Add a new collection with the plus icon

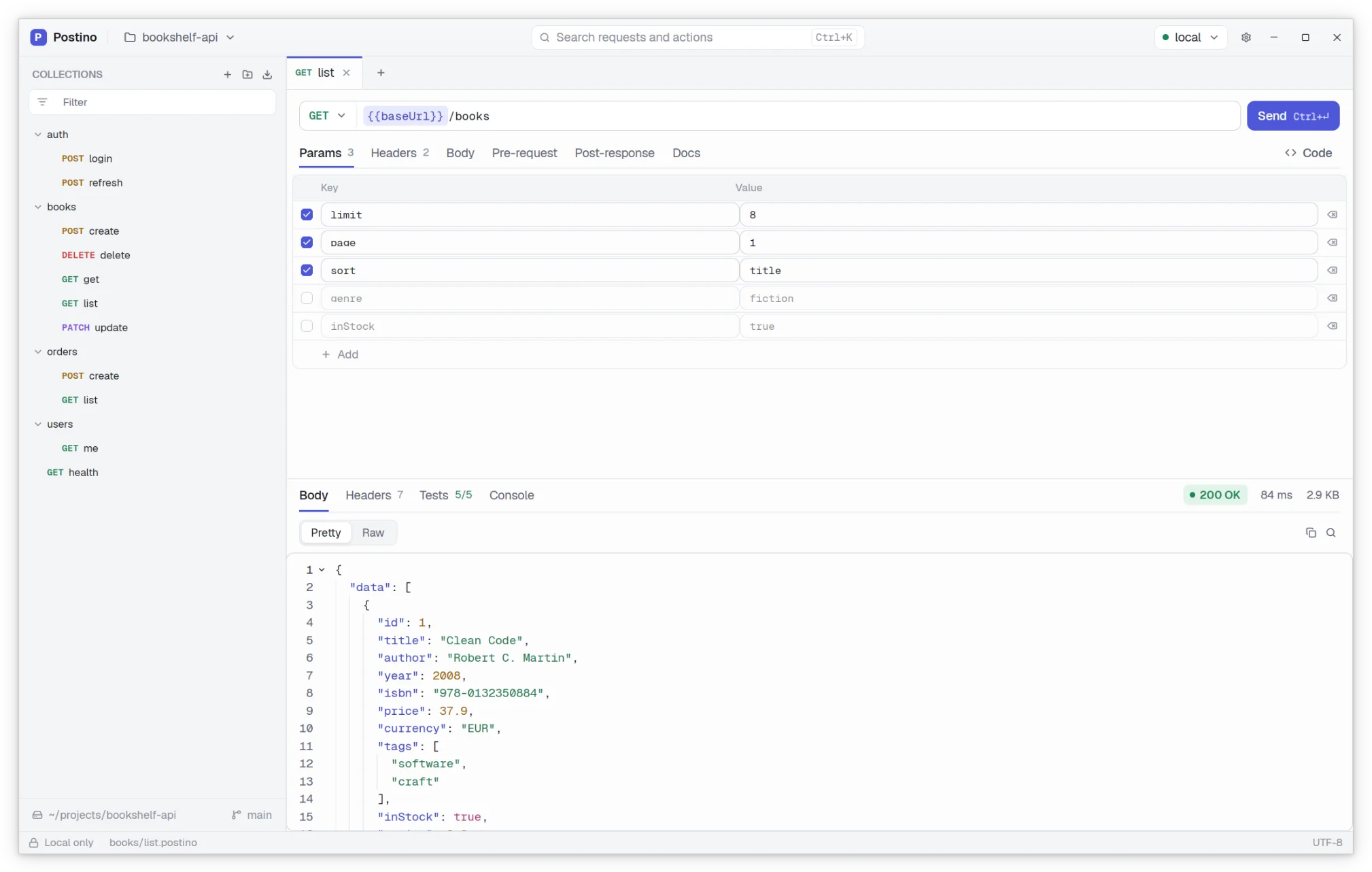(228, 74)
